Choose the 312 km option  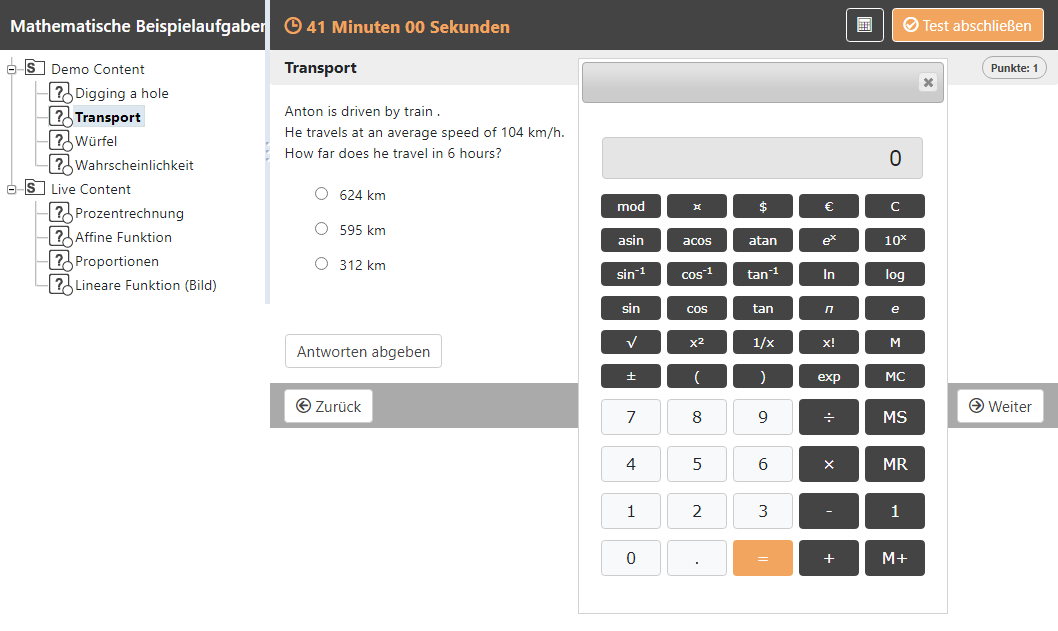point(321,264)
